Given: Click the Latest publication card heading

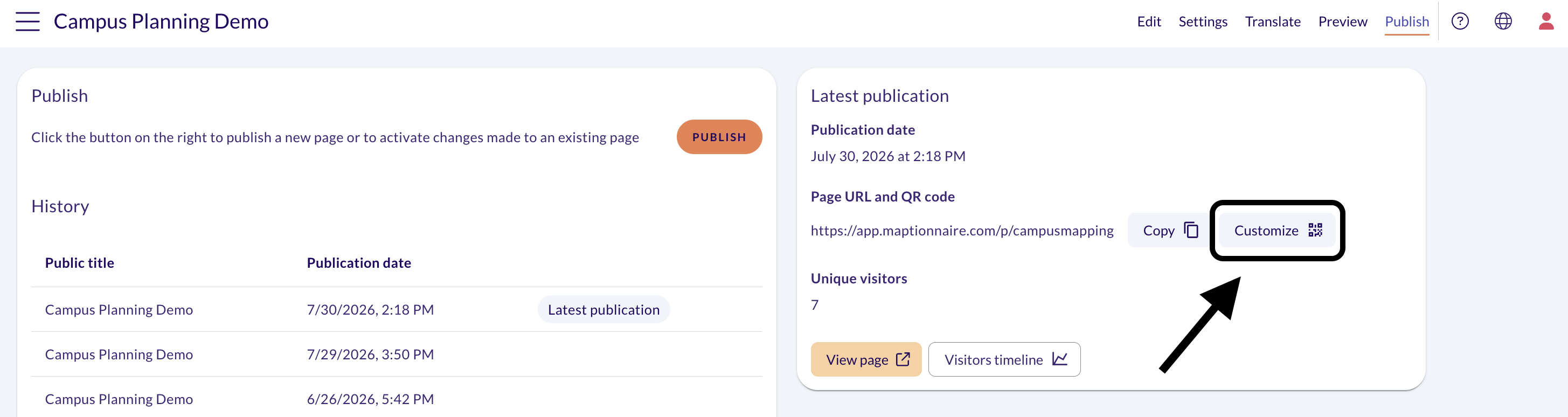Looking at the screenshot, I should pos(879,95).
